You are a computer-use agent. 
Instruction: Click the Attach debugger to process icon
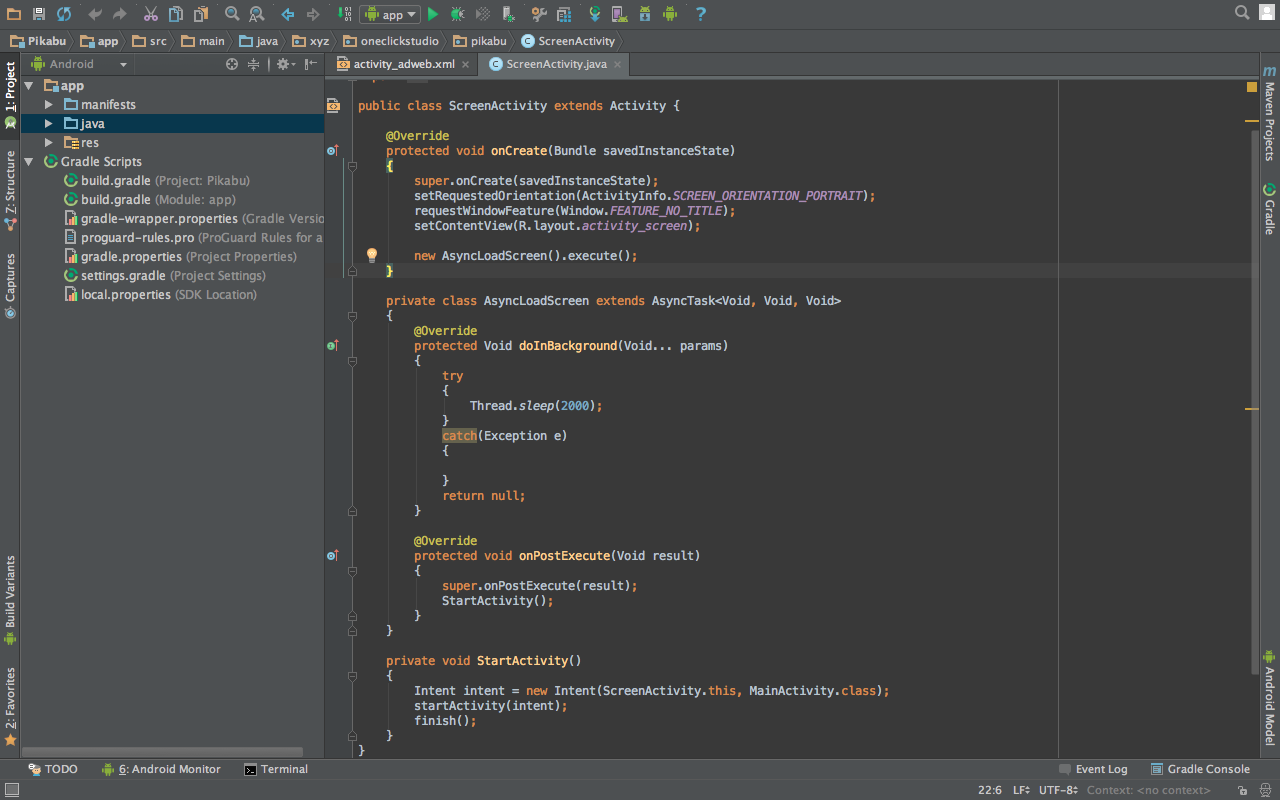point(509,14)
